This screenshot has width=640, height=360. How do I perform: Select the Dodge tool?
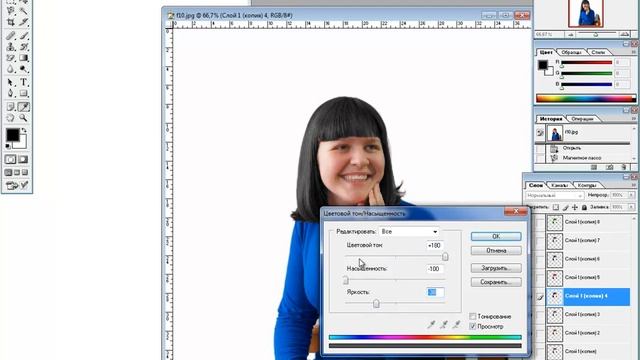tap(24, 69)
